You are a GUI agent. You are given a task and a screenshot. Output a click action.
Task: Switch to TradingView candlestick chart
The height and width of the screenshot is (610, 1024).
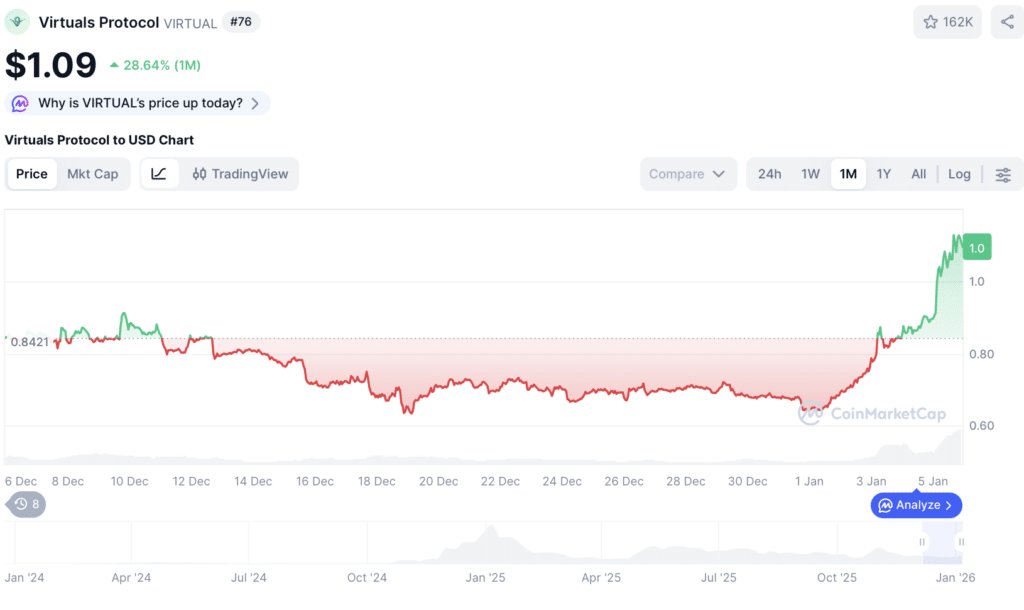(x=240, y=174)
